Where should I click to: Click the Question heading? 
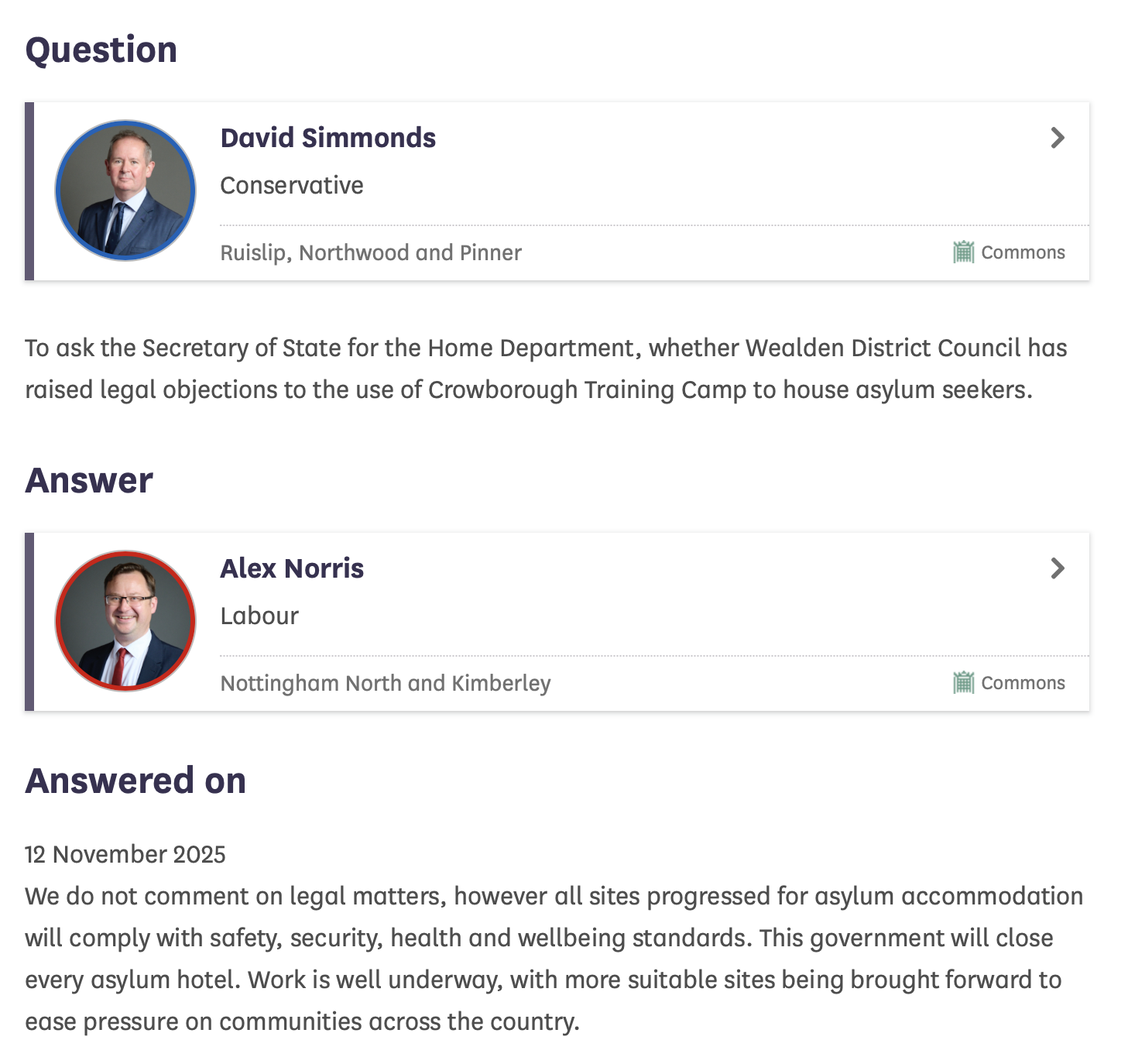101,50
